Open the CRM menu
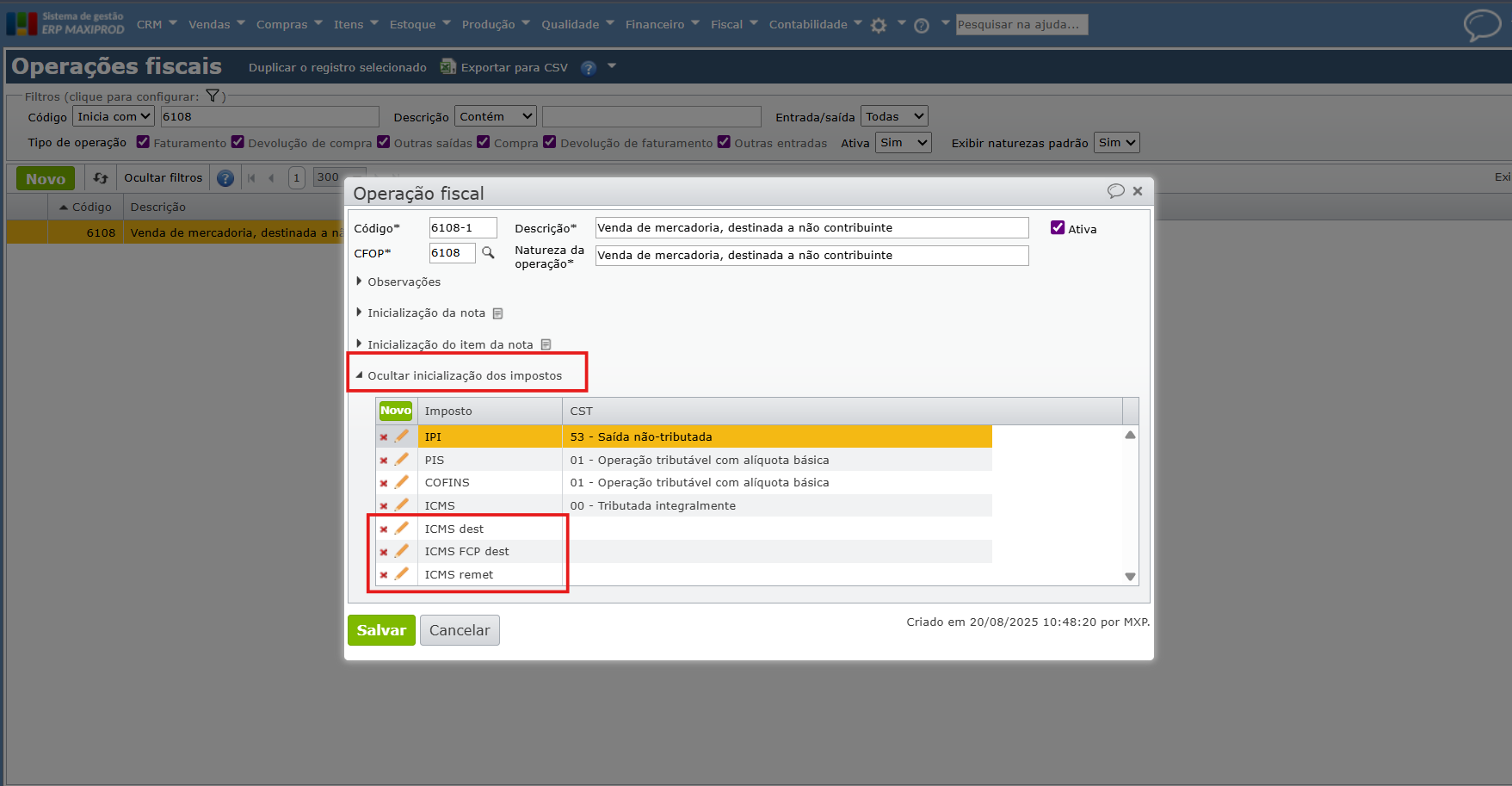This screenshot has height=786, width=1512. pyautogui.click(x=157, y=24)
